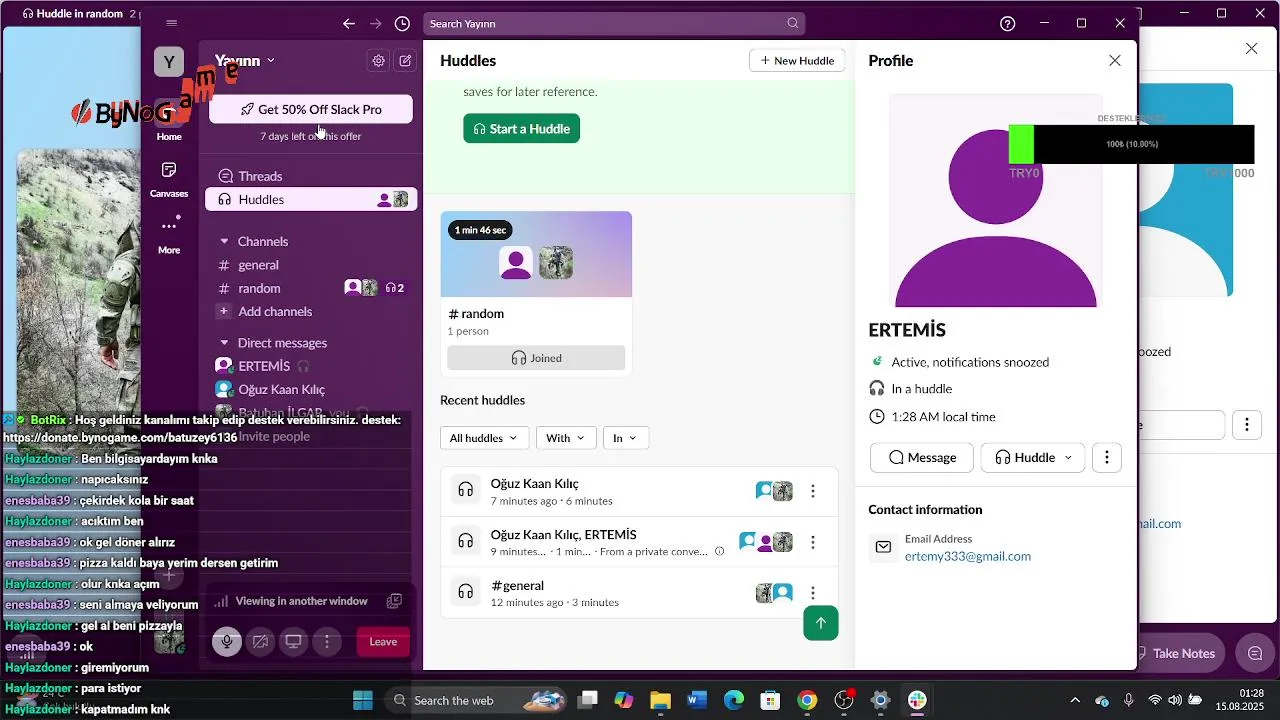
Task: Click the Y workspace switcher icon
Action: point(169,62)
